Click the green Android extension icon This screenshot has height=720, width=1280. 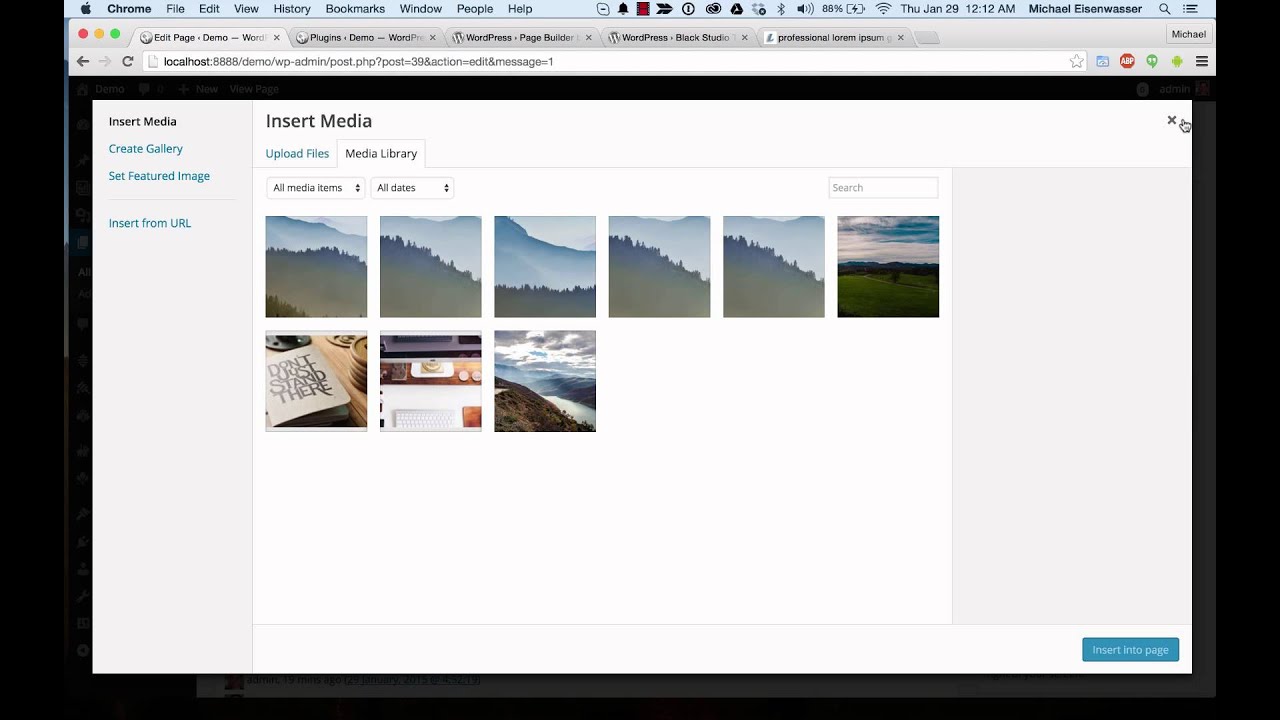pyautogui.click(x=1177, y=61)
